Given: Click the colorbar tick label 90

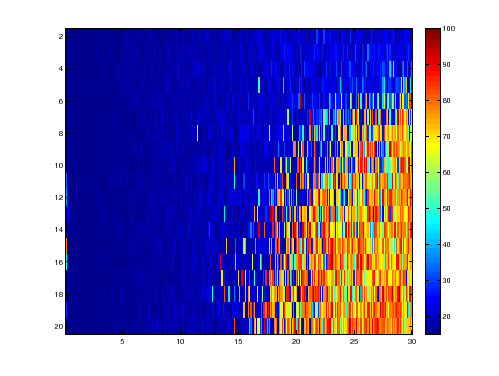Looking at the screenshot, I should coord(446,65).
